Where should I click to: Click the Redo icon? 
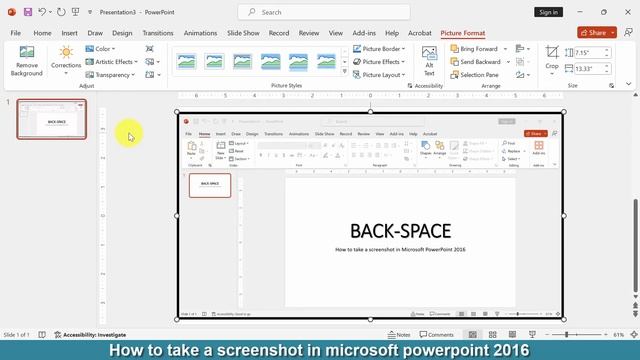pyautogui.click(x=61, y=12)
